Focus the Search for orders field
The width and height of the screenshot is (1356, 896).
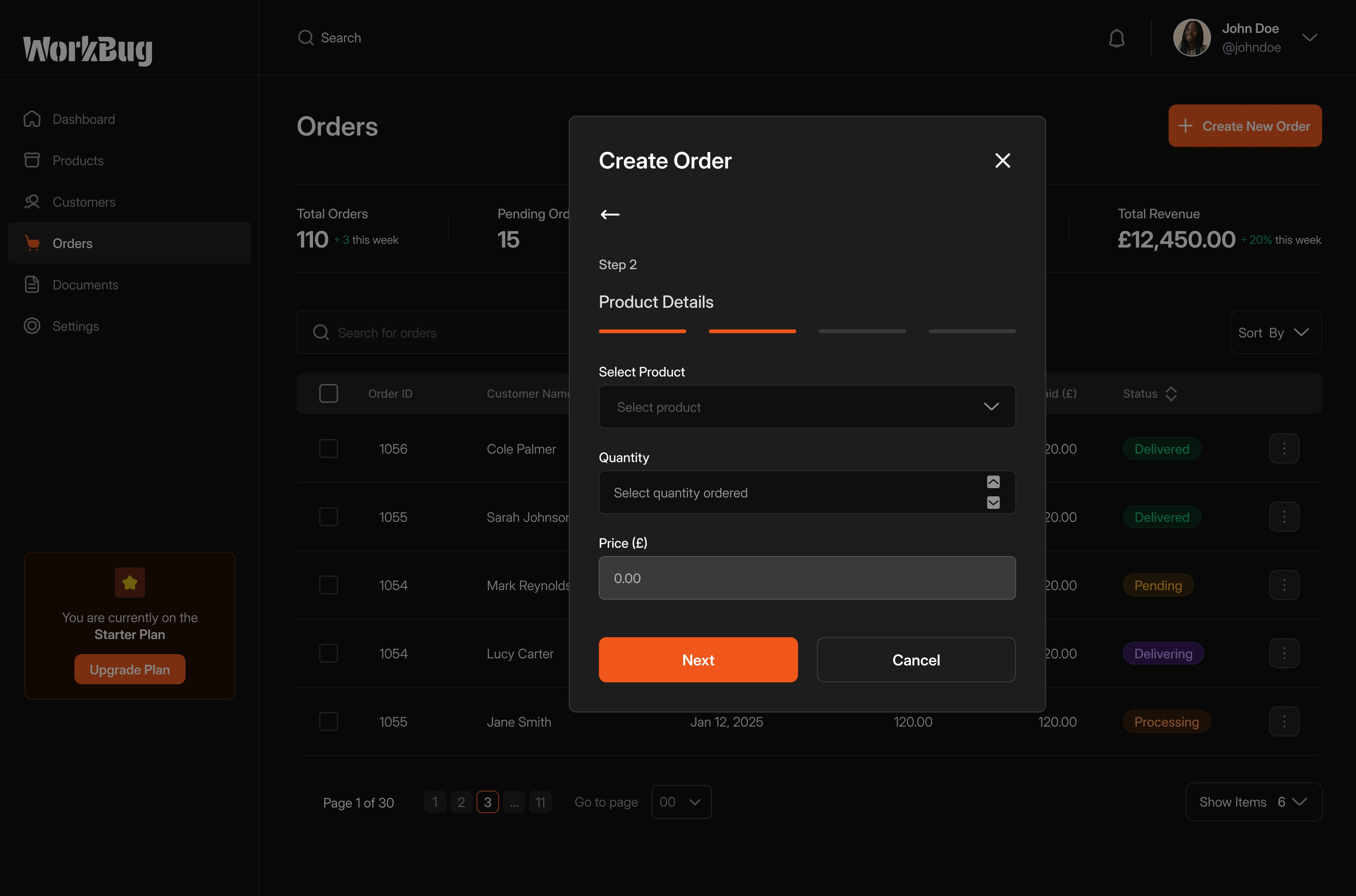point(433,333)
